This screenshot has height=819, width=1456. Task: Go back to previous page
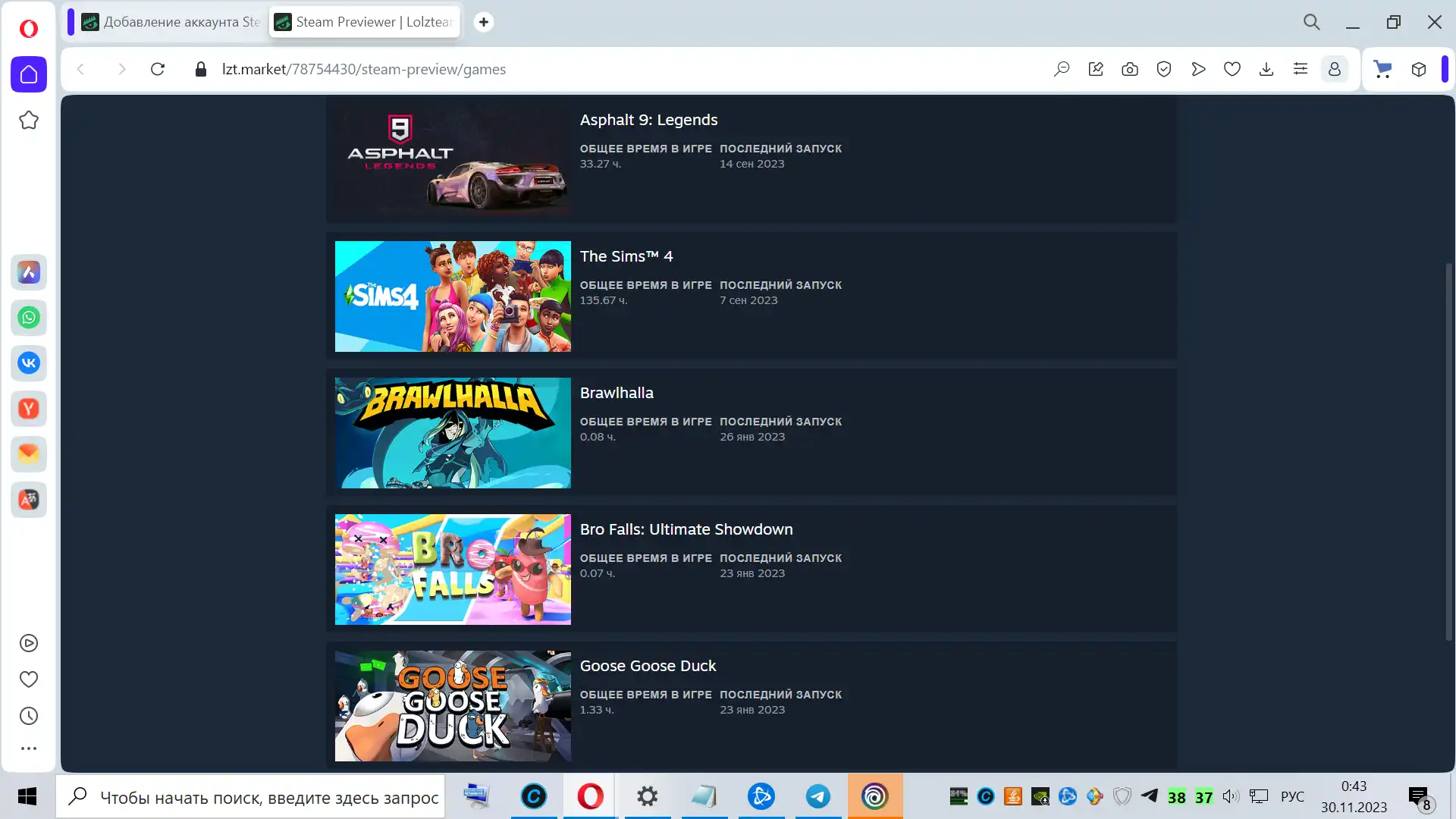point(81,69)
